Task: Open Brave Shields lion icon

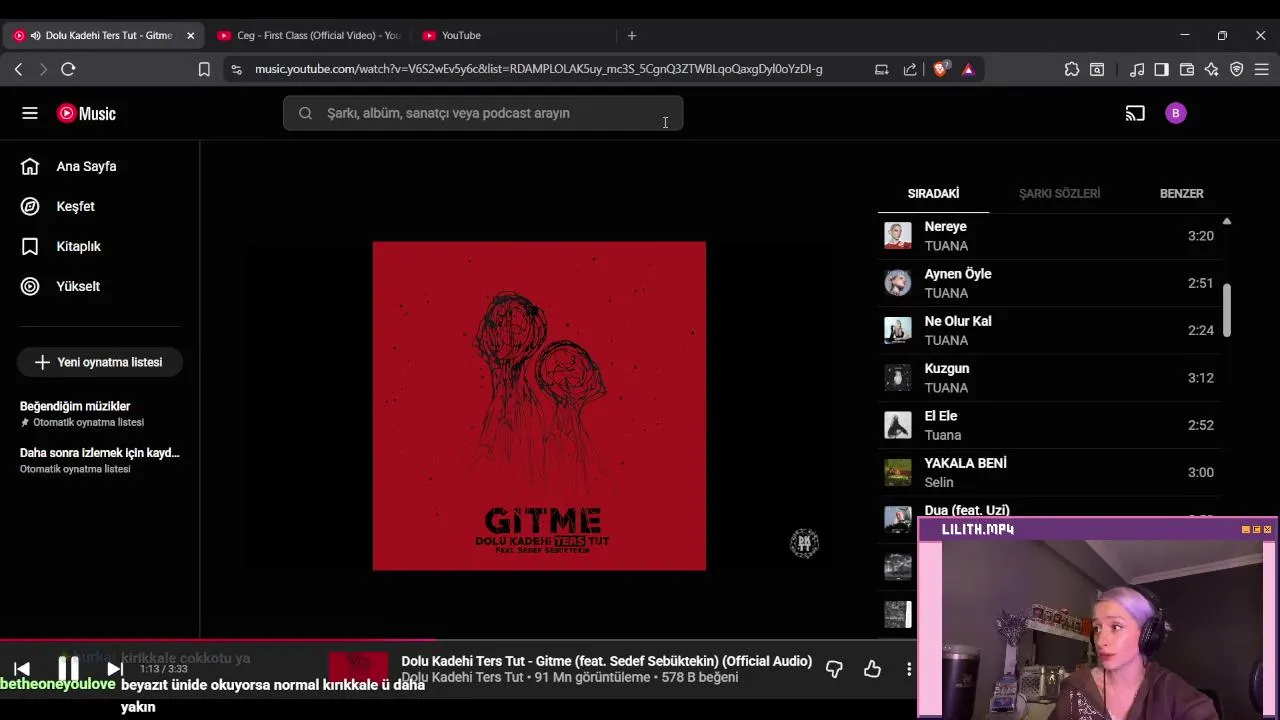Action: coord(940,69)
